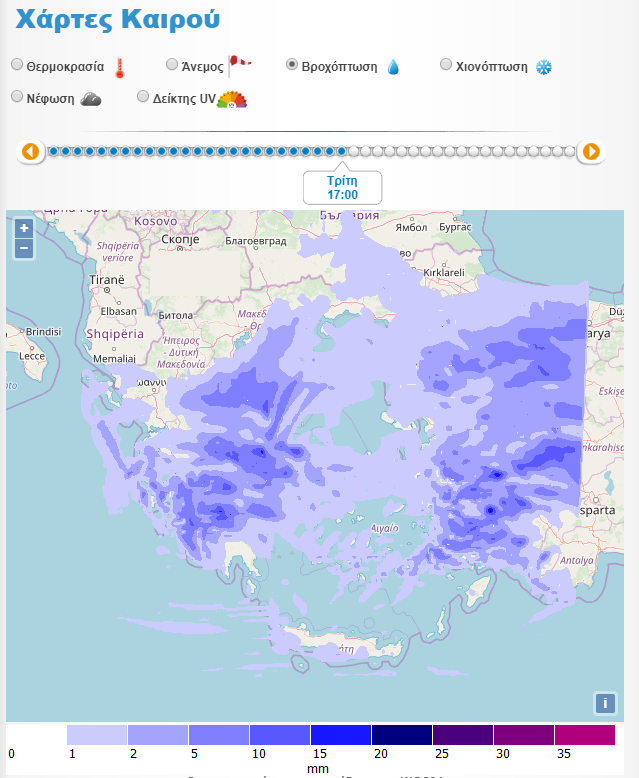Click the Antalya label on the map
This screenshot has width=639, height=778.
[576, 560]
